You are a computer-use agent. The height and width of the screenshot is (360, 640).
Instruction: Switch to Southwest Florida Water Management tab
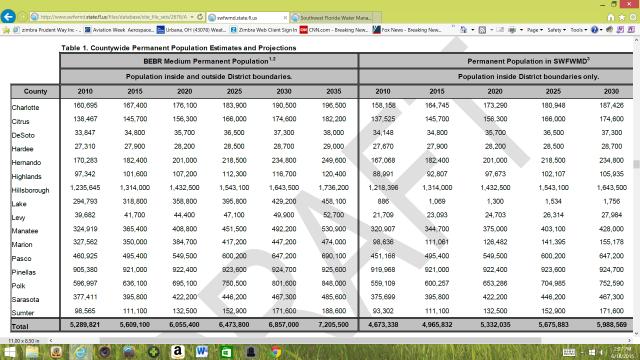[x=336, y=18]
